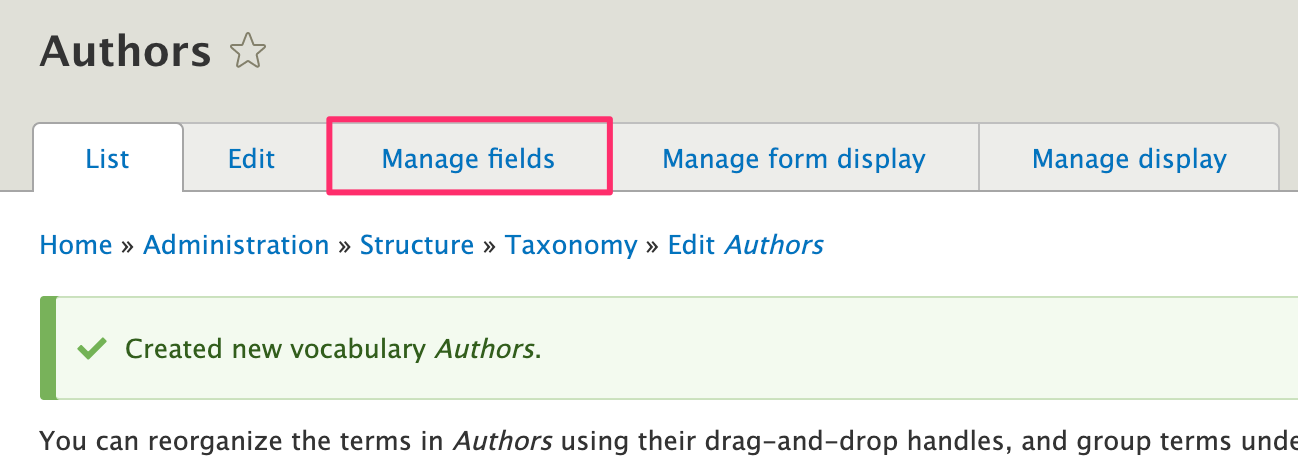Click the separator between Home and Administration
1298x458 pixels.
128,246
